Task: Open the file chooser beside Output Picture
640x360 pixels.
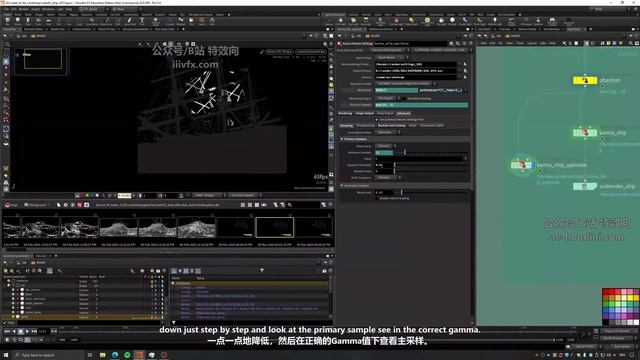Action: [x=465, y=71]
